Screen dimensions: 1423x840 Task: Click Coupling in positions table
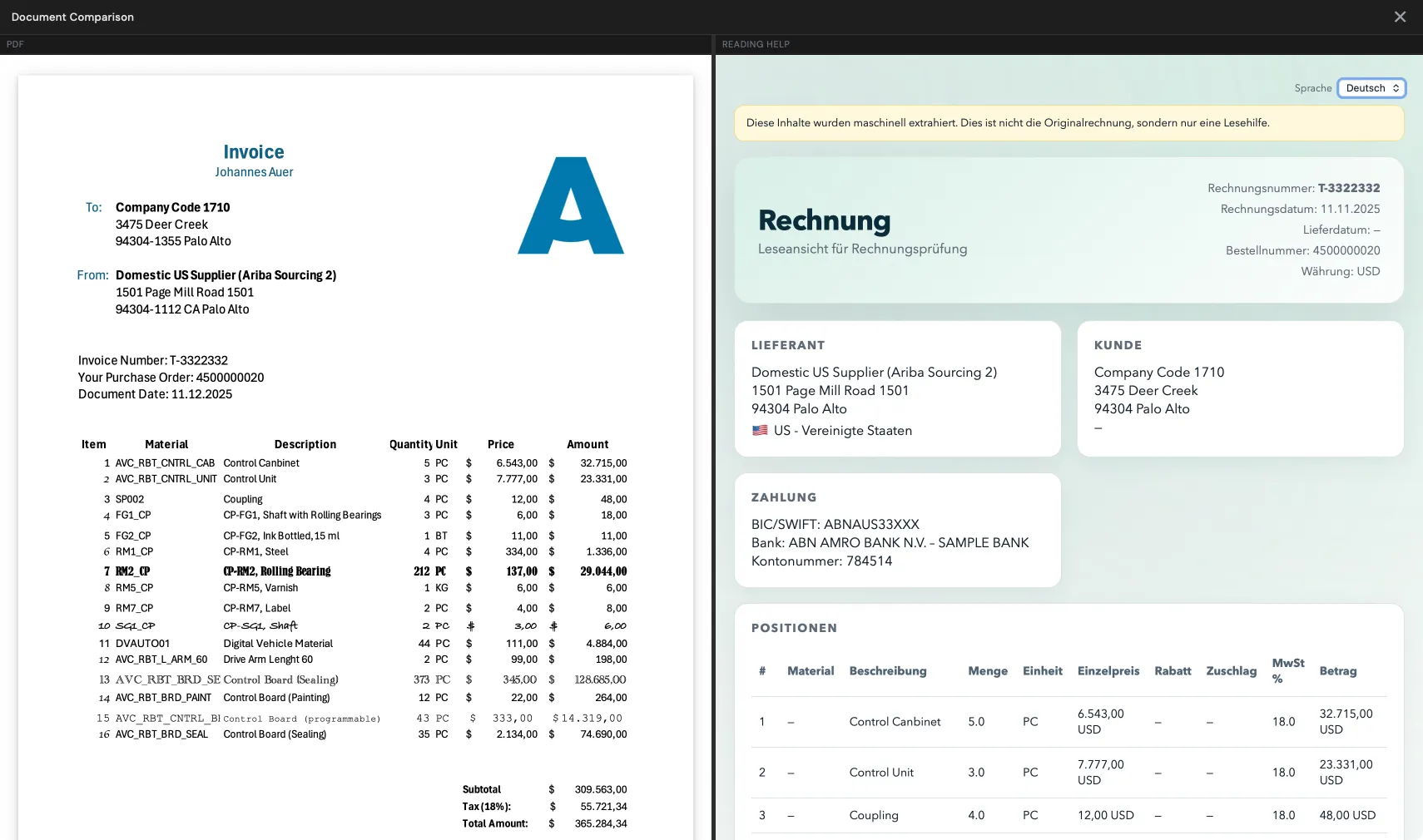874,816
